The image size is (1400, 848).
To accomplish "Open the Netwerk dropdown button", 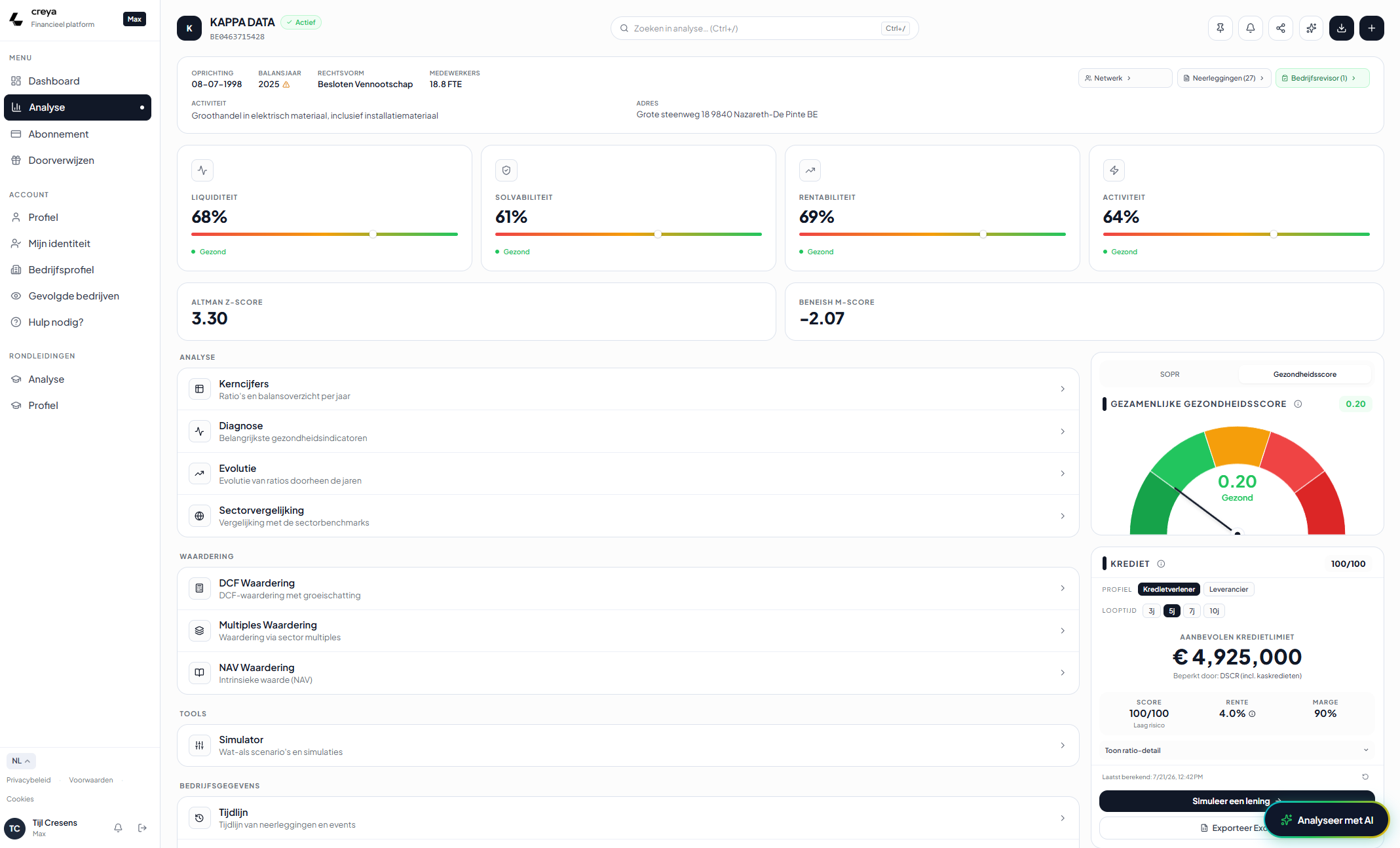I will [1125, 78].
